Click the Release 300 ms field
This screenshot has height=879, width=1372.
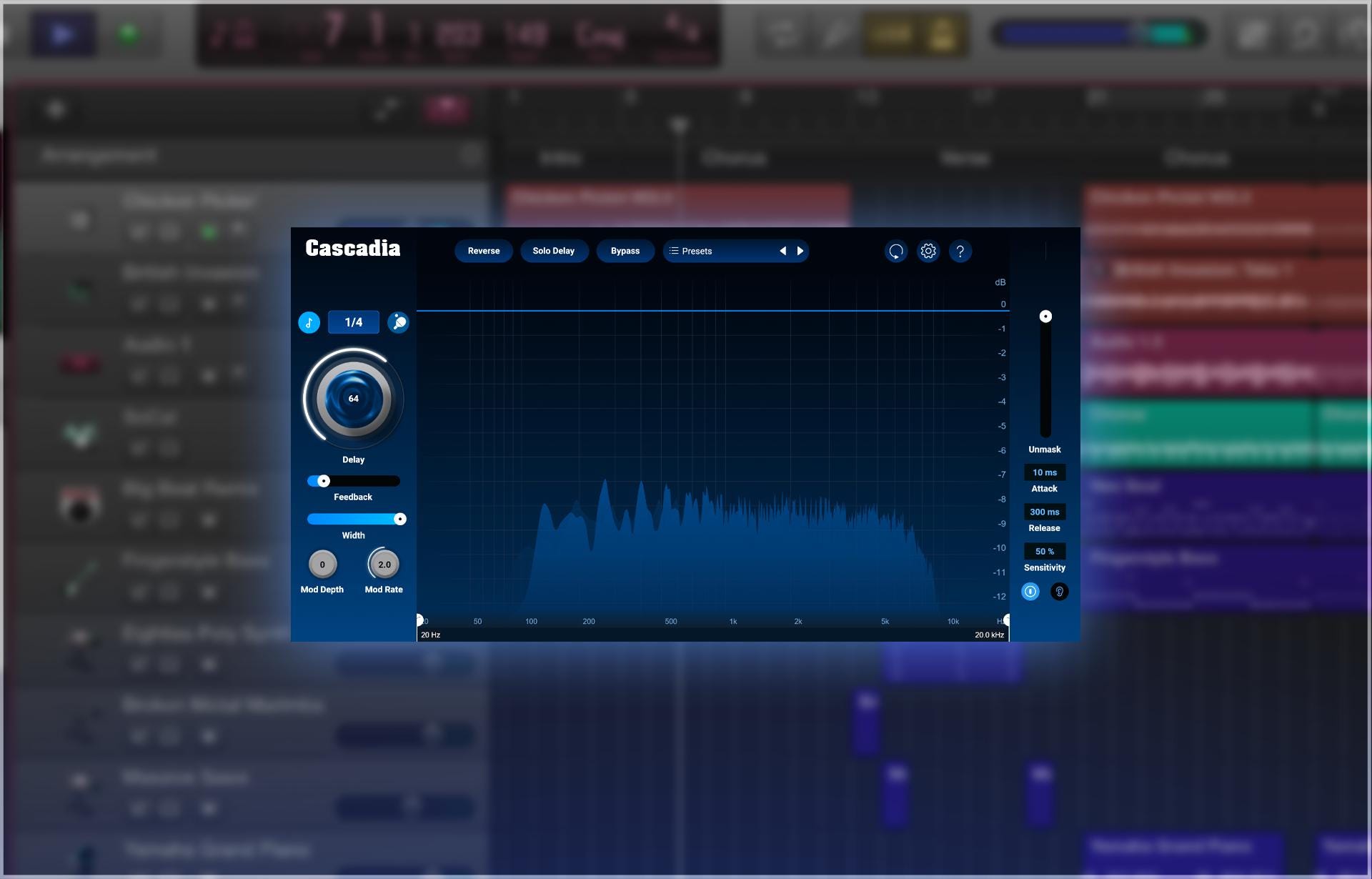point(1045,512)
